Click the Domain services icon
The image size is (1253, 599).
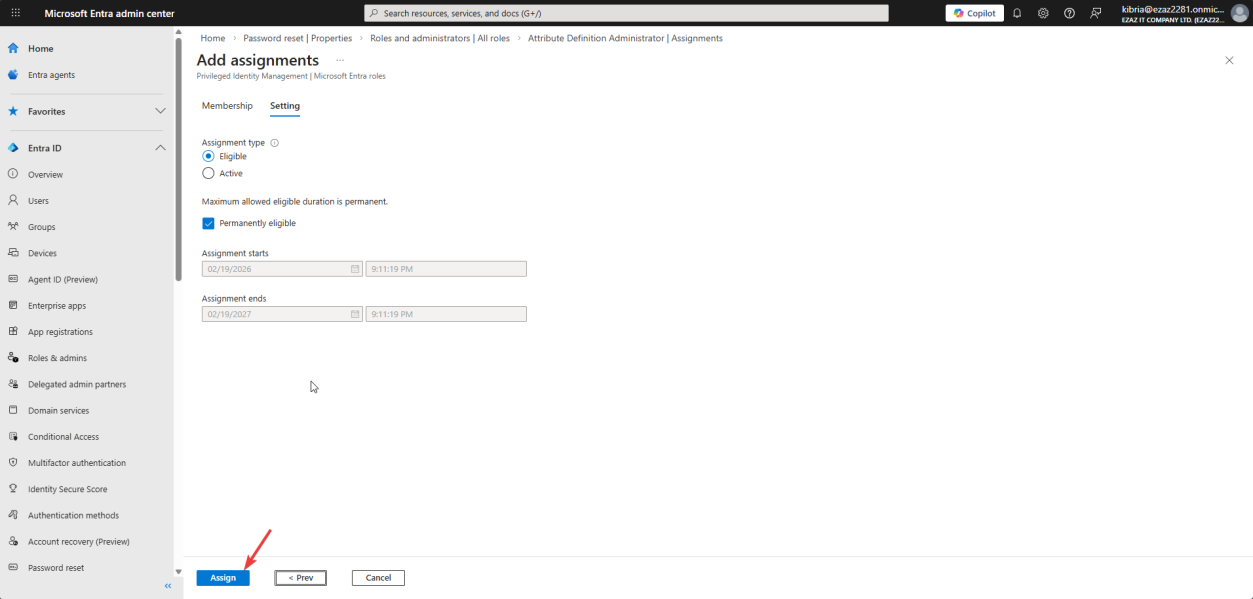click(x=13, y=410)
